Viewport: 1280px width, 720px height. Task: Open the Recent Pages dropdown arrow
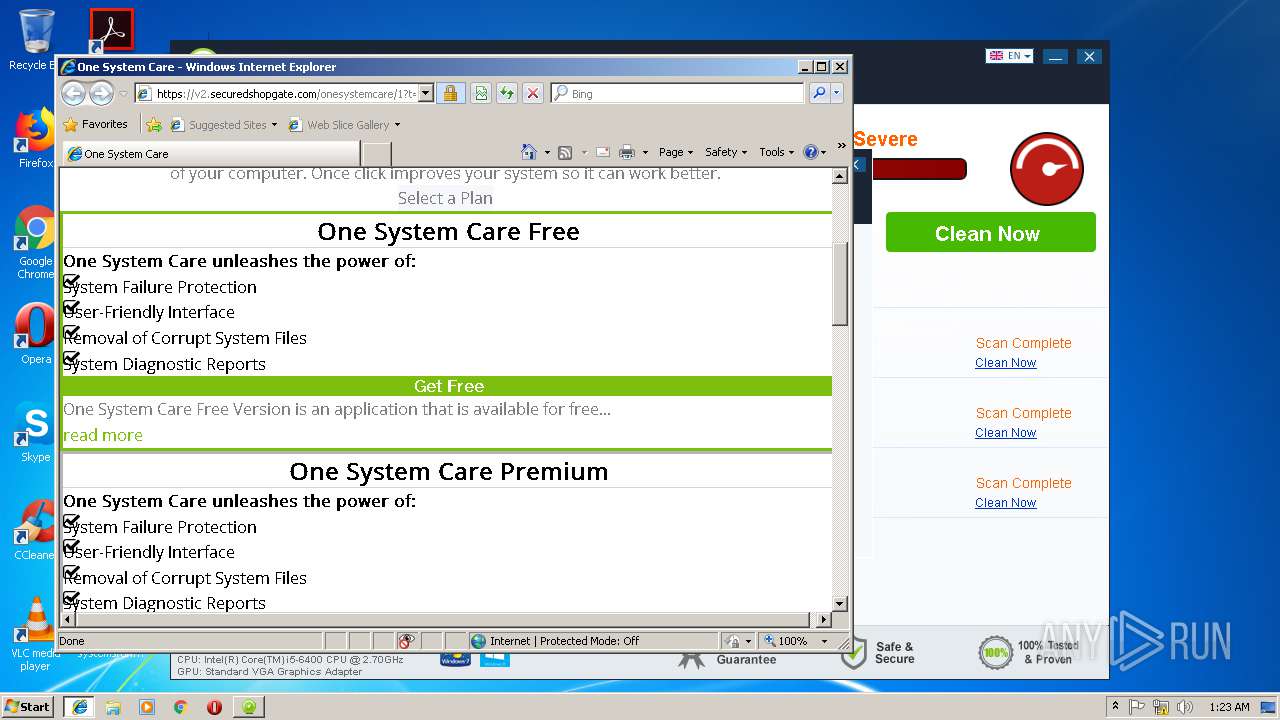tap(123, 94)
